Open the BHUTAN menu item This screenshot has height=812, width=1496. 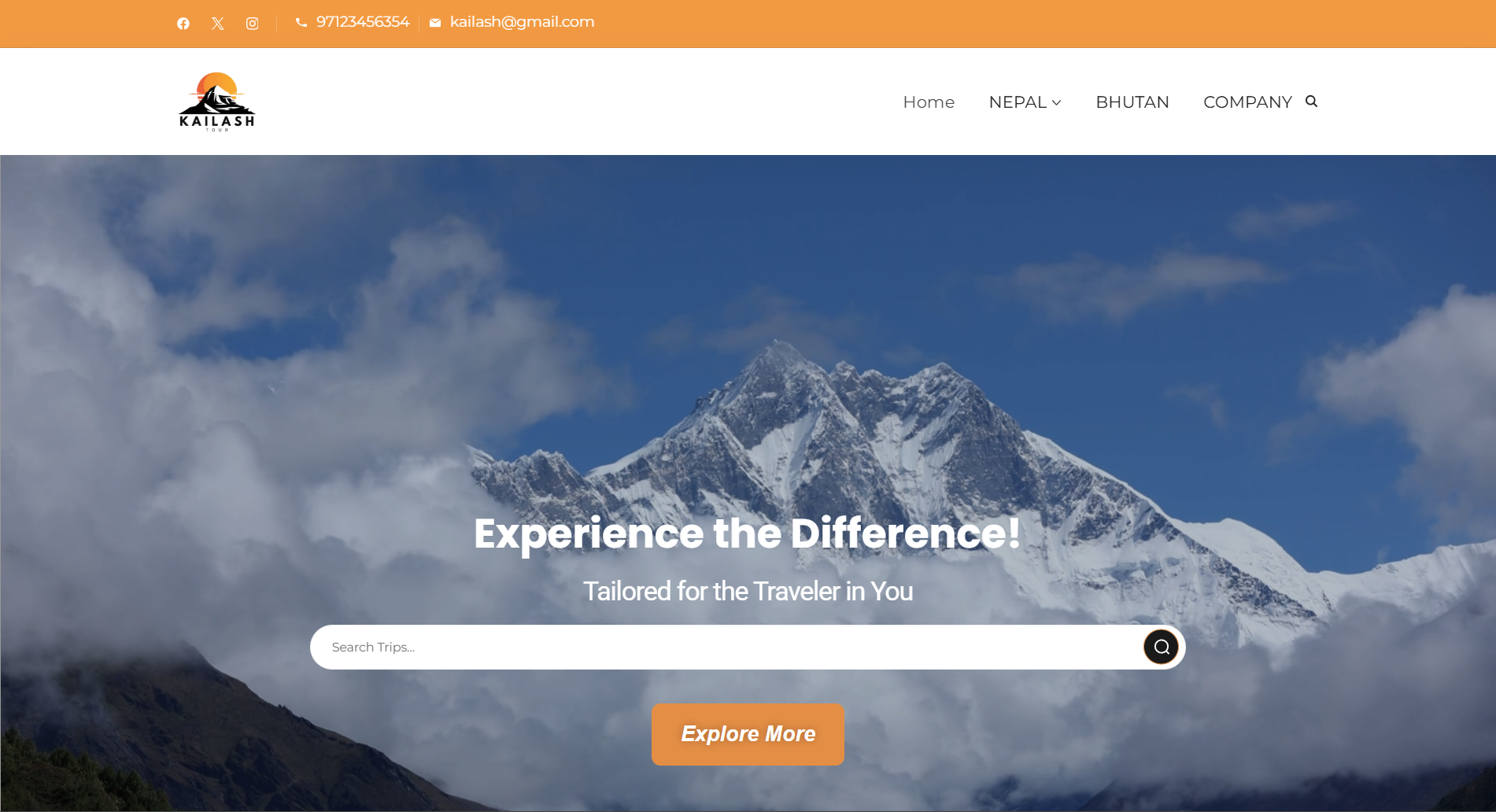point(1132,102)
